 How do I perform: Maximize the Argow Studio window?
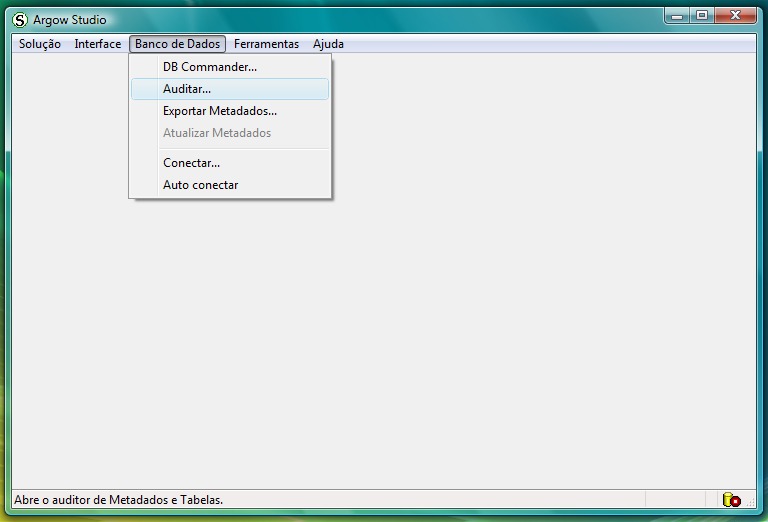pos(702,16)
